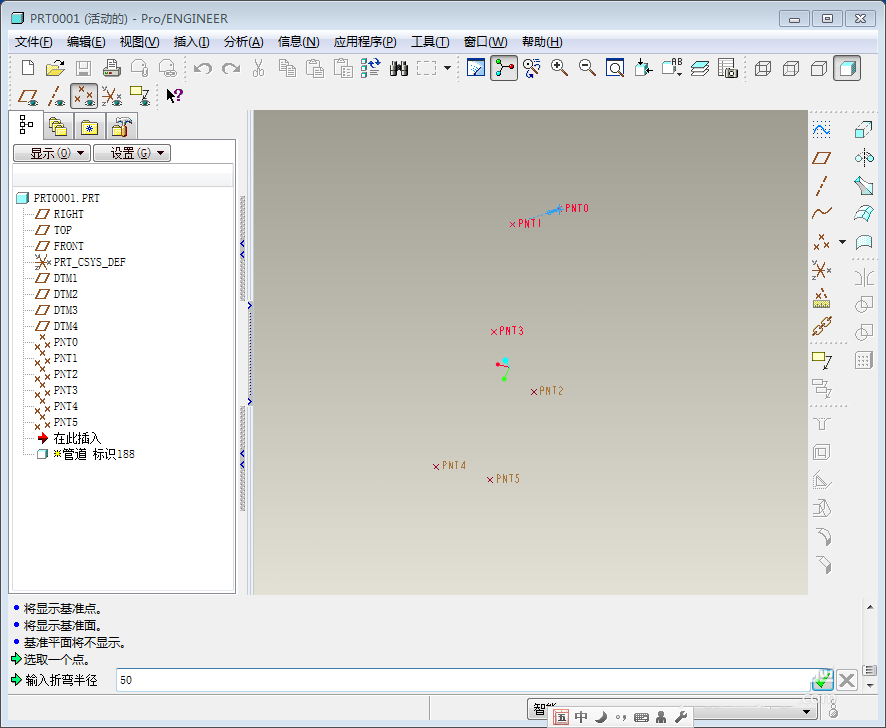886x728 pixels.
Task: Click the bend radius input field
Action: coord(463,680)
